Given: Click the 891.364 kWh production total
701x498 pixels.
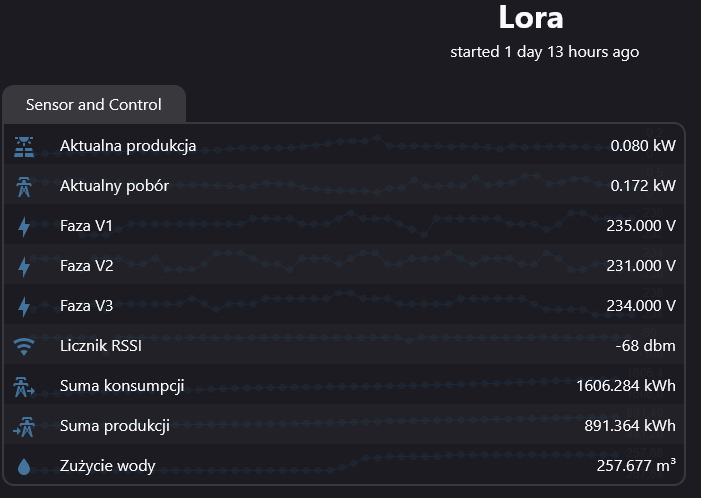Looking at the screenshot, I should (x=630, y=426).
